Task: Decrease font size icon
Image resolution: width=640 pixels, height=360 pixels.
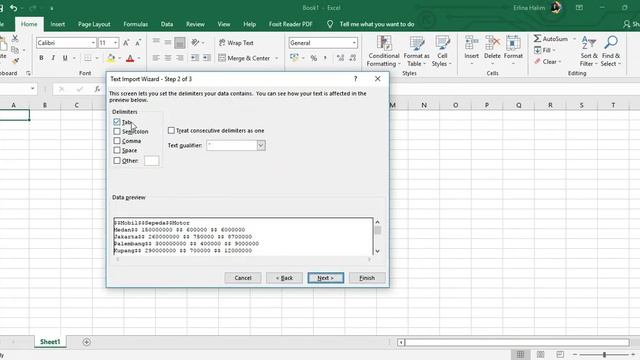Action: tap(138, 43)
